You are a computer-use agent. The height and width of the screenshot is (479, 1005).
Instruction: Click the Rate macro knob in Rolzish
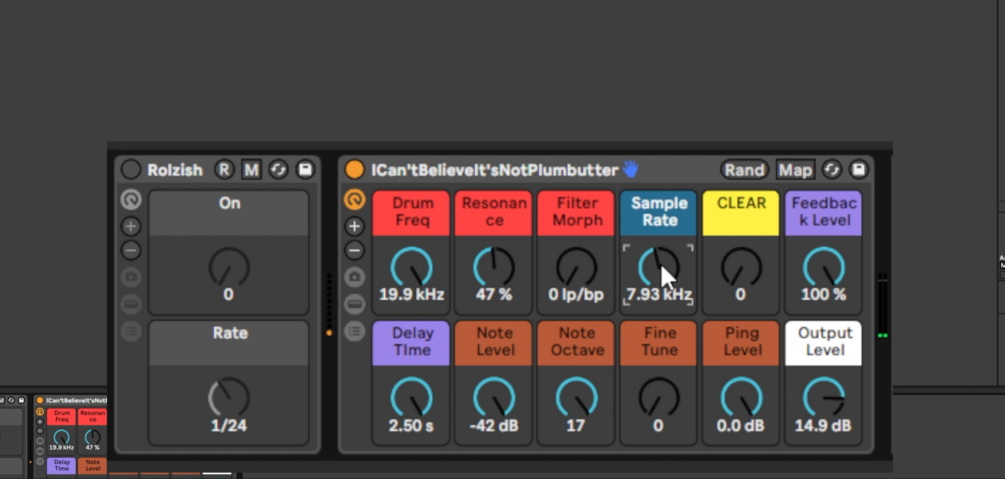[x=229, y=398]
